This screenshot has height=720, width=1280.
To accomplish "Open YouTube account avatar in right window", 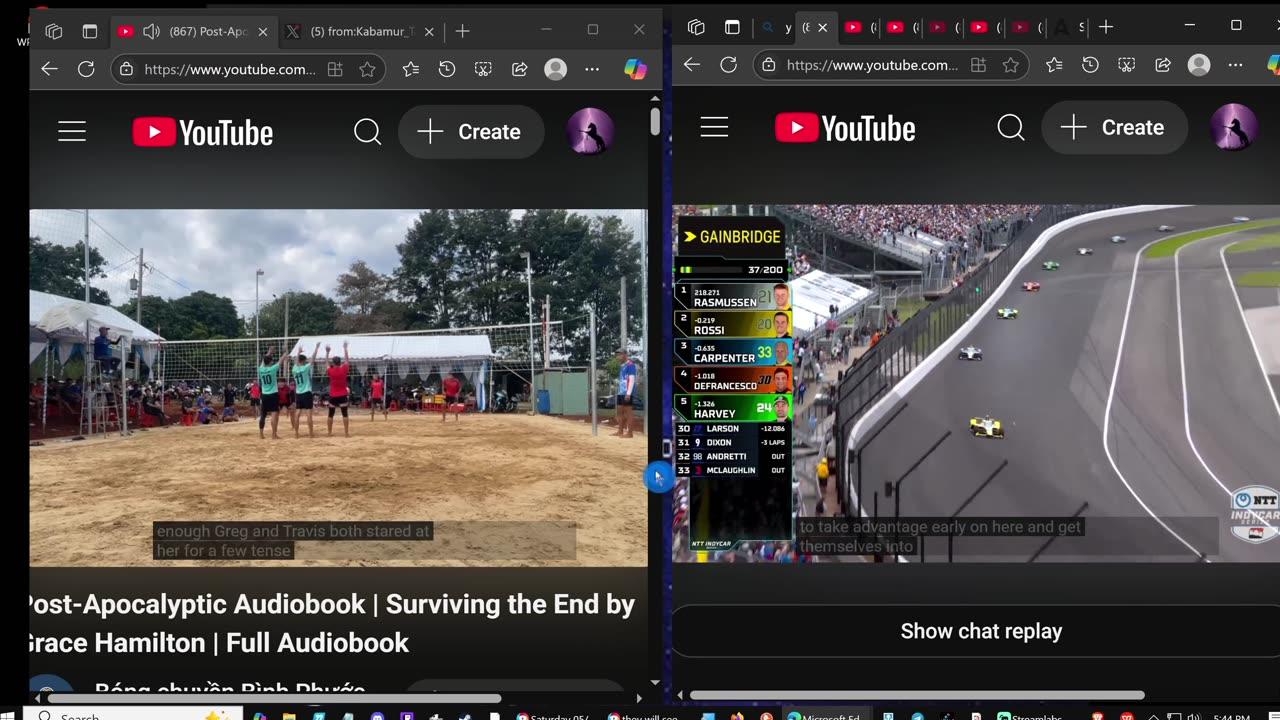I will click(1234, 127).
